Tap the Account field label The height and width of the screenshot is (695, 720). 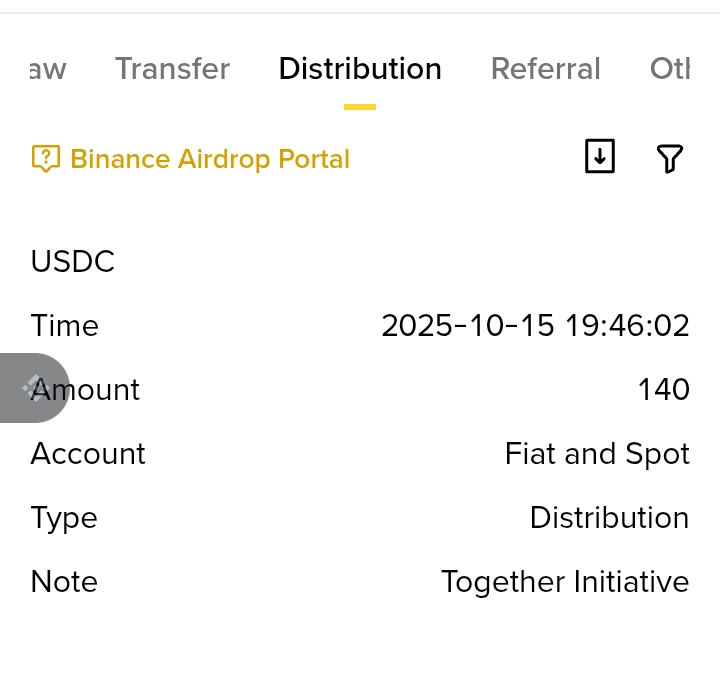click(x=88, y=454)
